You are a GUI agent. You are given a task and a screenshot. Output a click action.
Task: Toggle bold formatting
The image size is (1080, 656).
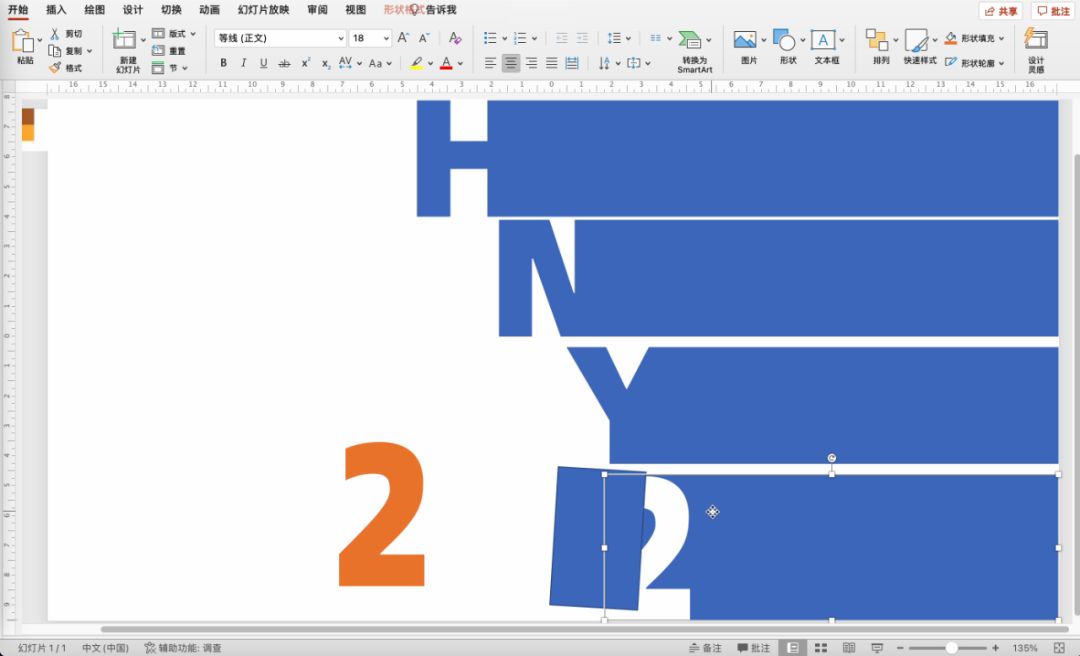click(x=223, y=63)
